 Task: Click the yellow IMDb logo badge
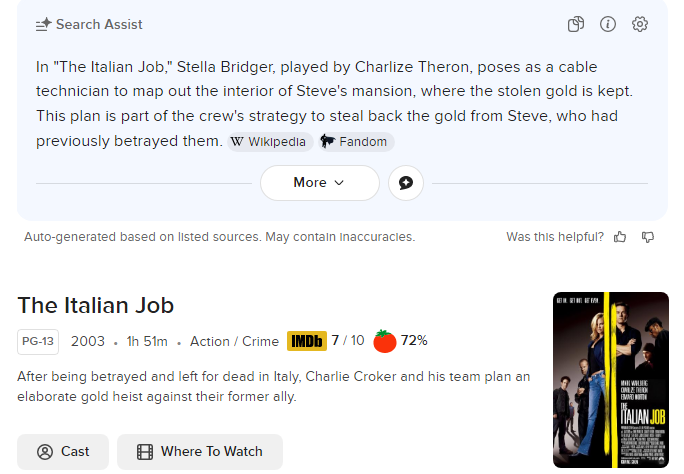point(307,341)
